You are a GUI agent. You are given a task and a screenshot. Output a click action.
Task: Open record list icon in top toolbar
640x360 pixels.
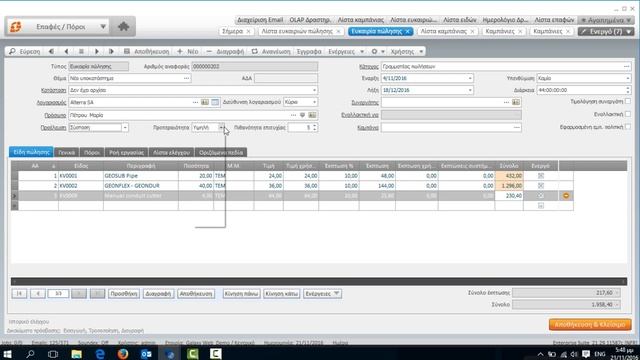[81, 51]
